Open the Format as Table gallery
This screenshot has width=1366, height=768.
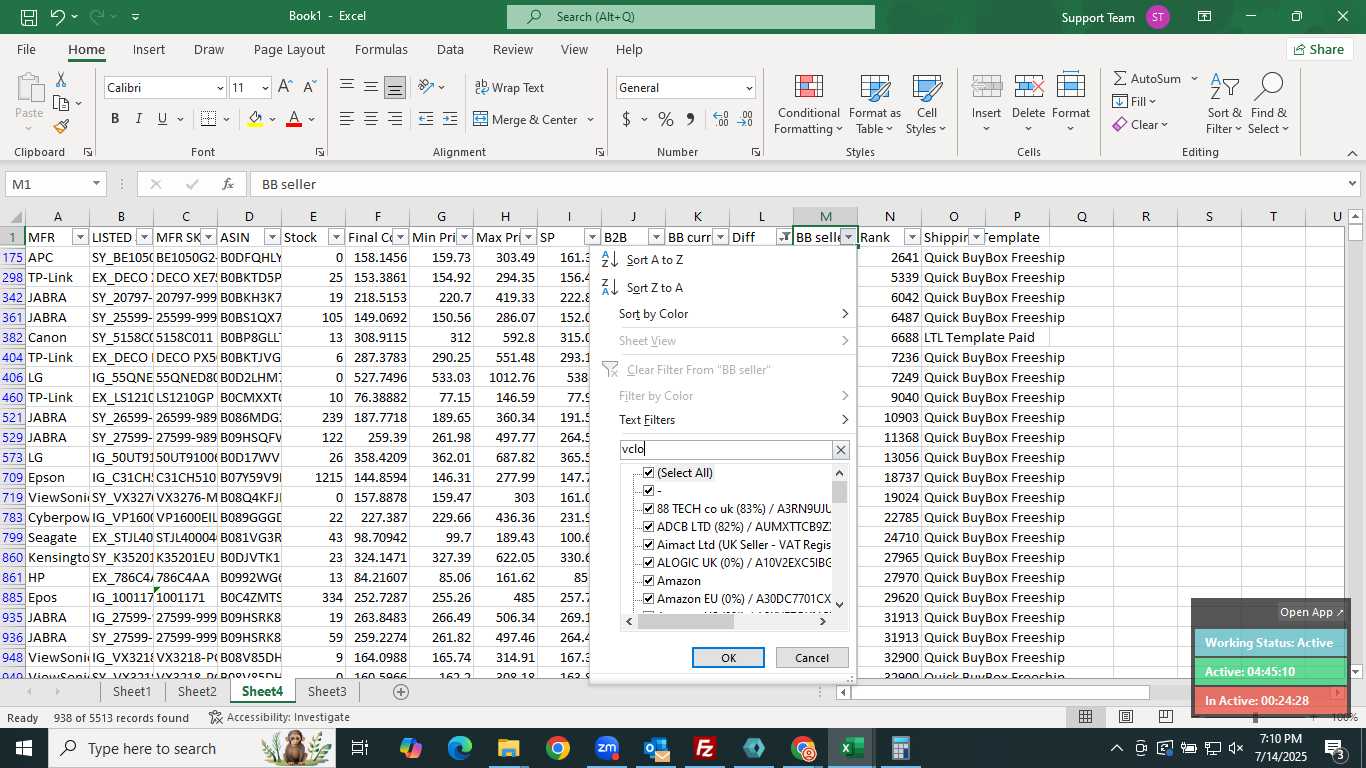tap(875, 104)
